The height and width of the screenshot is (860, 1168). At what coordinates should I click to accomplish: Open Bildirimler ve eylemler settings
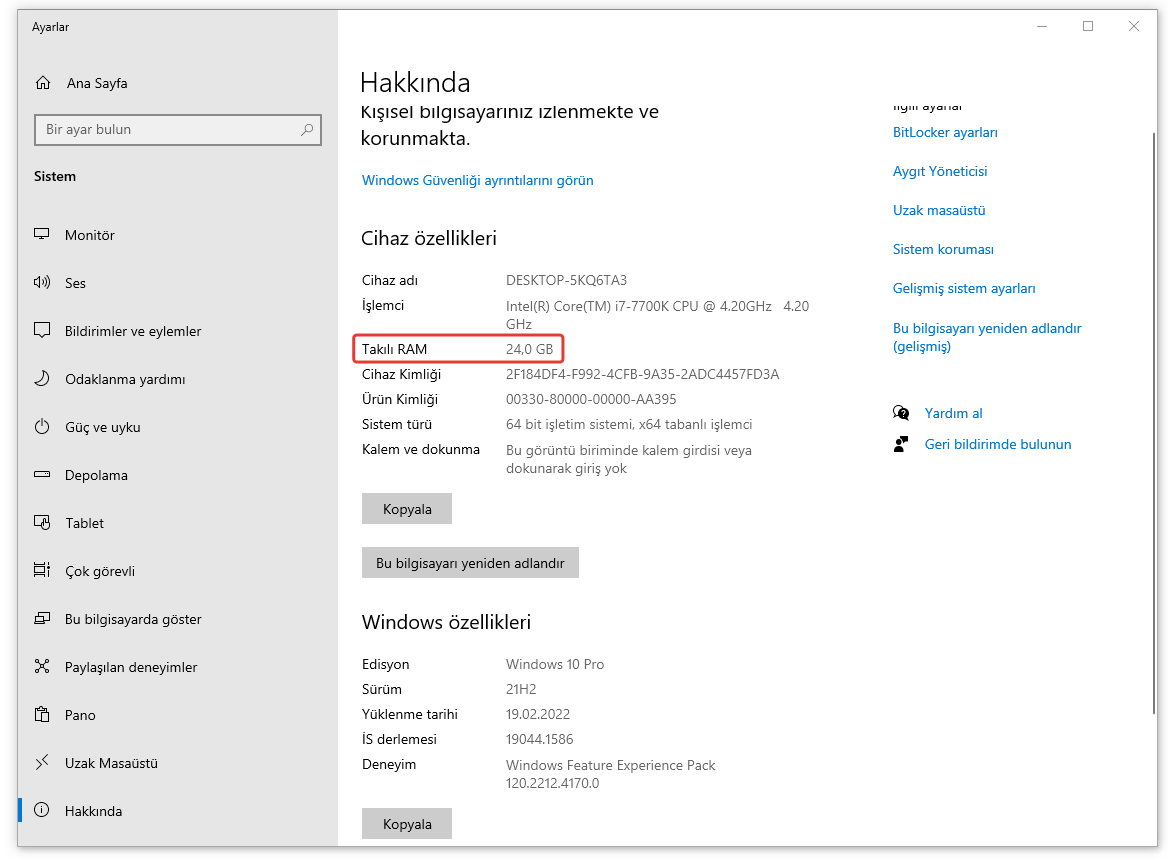tap(133, 331)
